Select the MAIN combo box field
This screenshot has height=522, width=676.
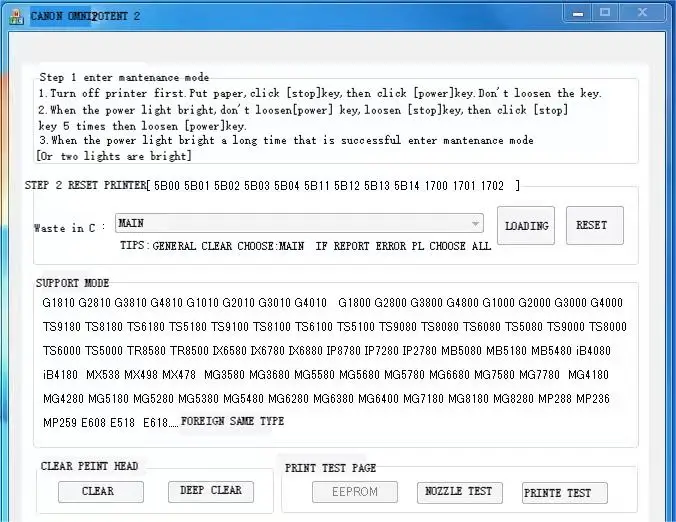(x=299, y=223)
